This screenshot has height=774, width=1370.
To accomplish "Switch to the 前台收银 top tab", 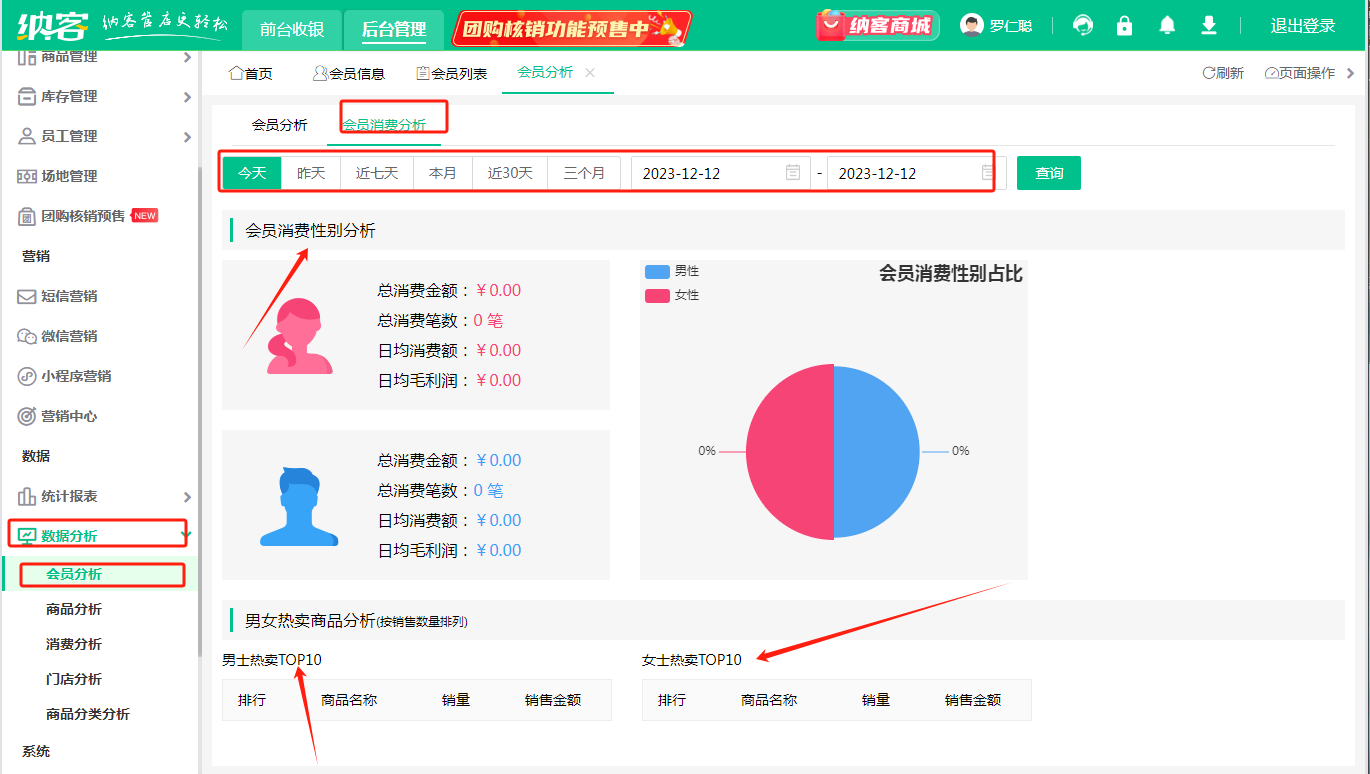I will pos(292,29).
